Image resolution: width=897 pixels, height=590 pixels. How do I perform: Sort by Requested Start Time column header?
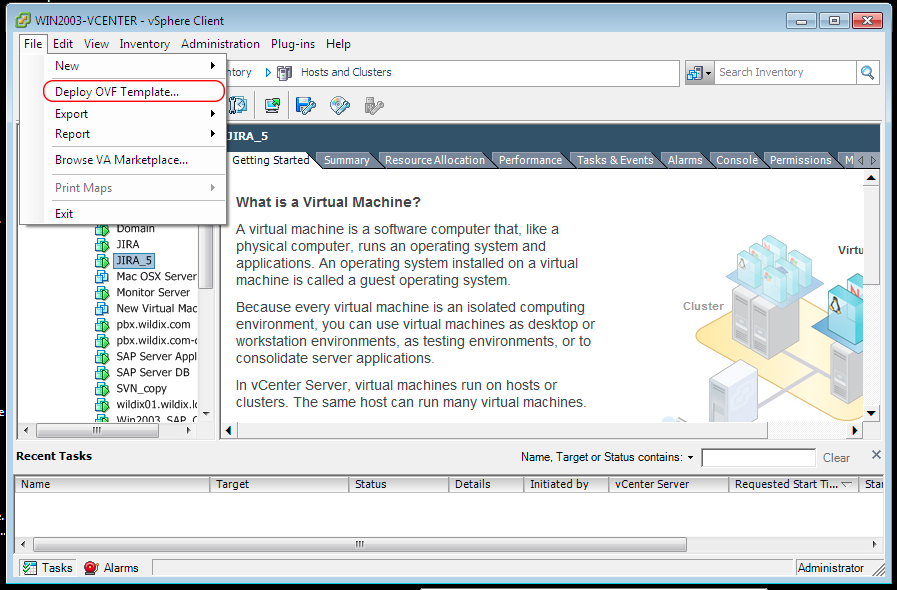tap(793, 484)
